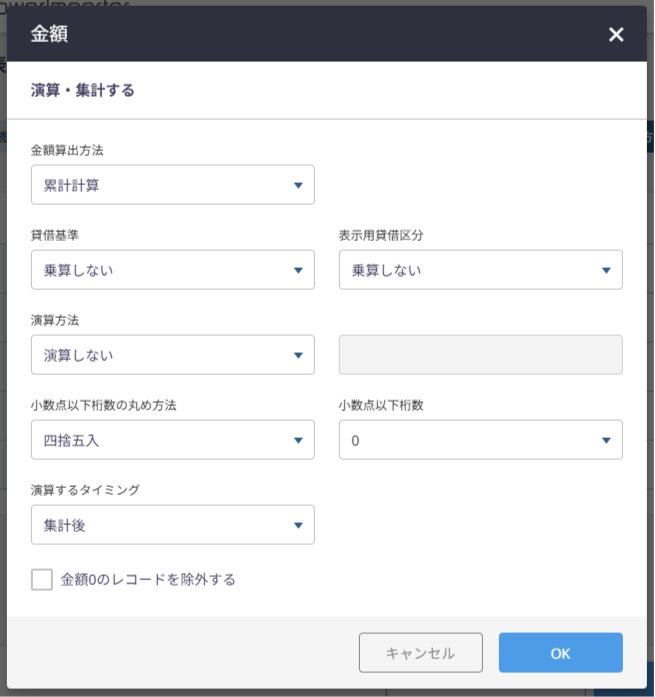
Task: Click the キャンセル button
Action: [421, 653]
